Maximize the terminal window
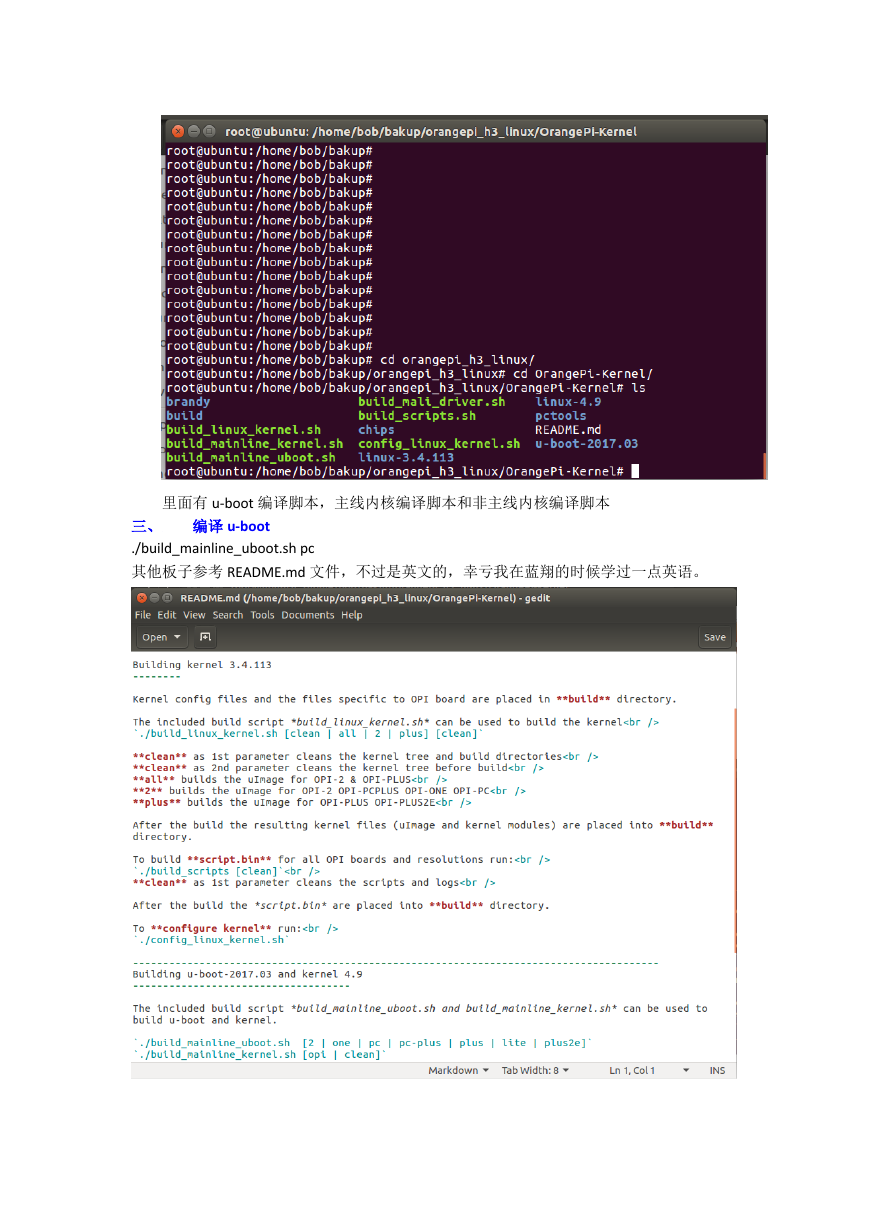869x1228 pixels. [209, 131]
